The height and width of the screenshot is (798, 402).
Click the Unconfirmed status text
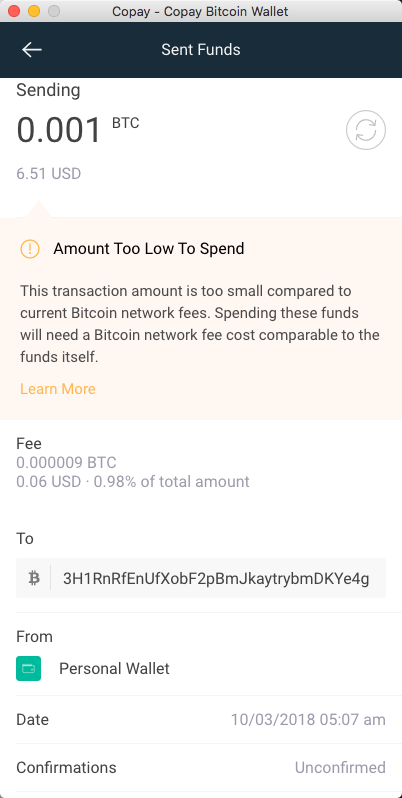340,767
